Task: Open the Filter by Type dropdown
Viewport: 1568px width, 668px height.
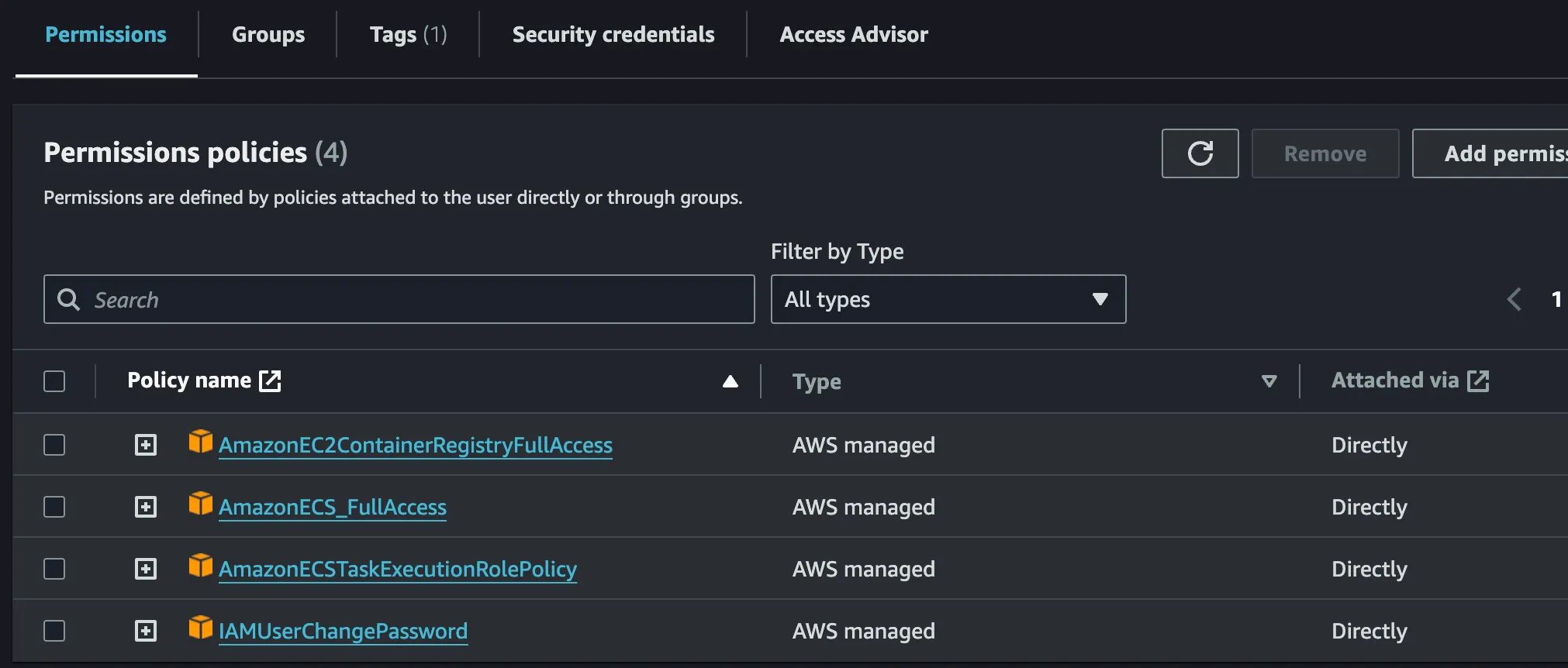Action: (x=948, y=299)
